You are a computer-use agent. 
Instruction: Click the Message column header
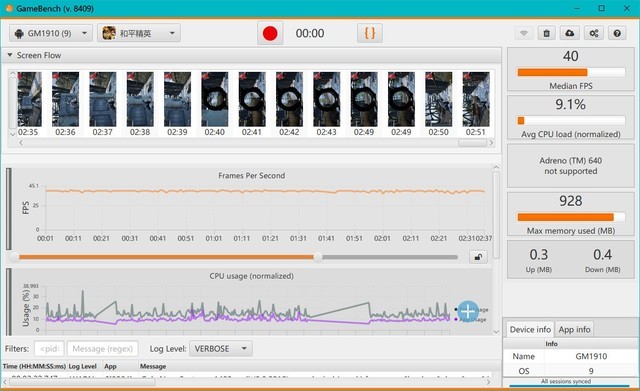point(153,367)
